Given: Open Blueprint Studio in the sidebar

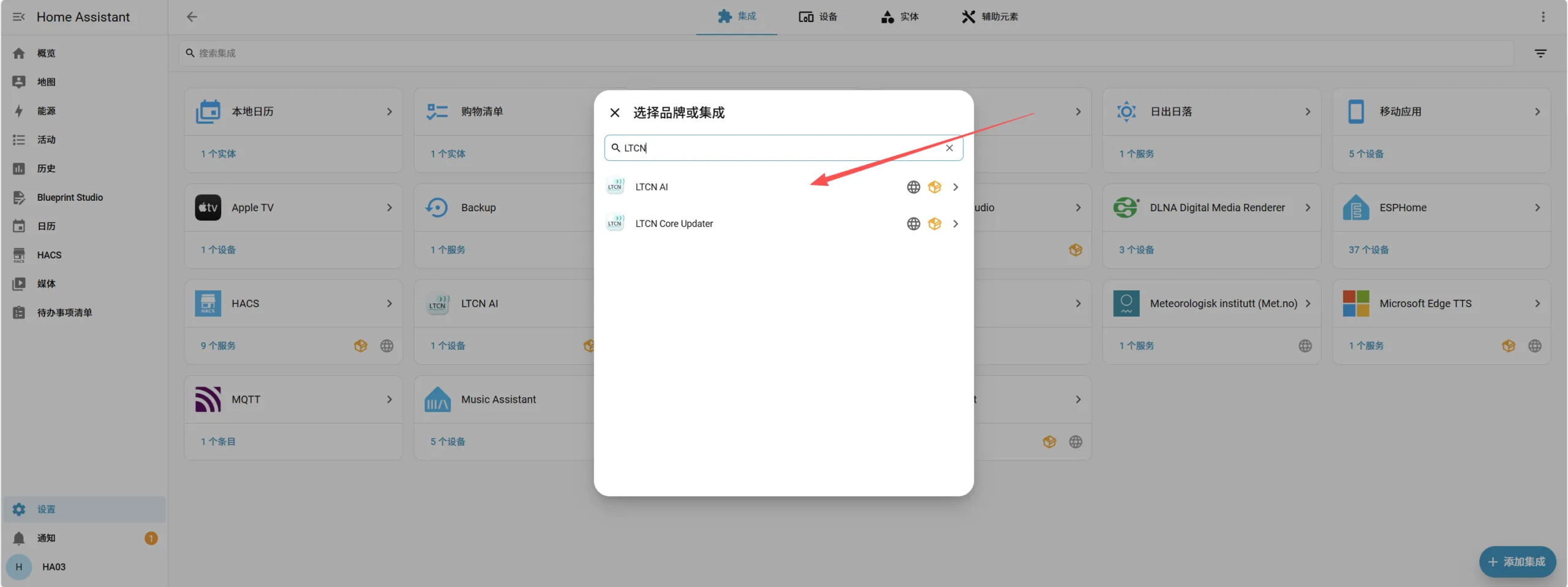Looking at the screenshot, I should [x=84, y=197].
